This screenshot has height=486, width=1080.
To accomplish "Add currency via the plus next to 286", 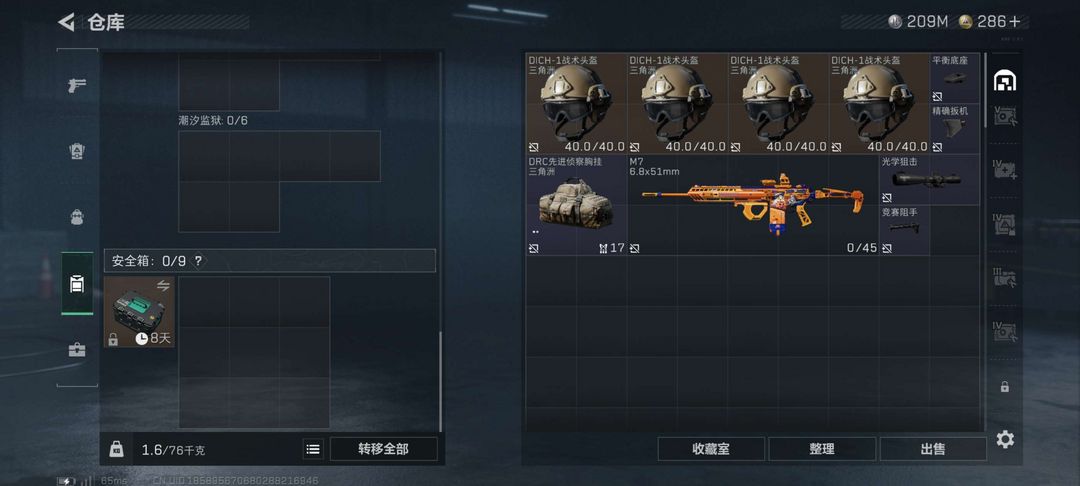I will pyautogui.click(x=1015, y=21).
